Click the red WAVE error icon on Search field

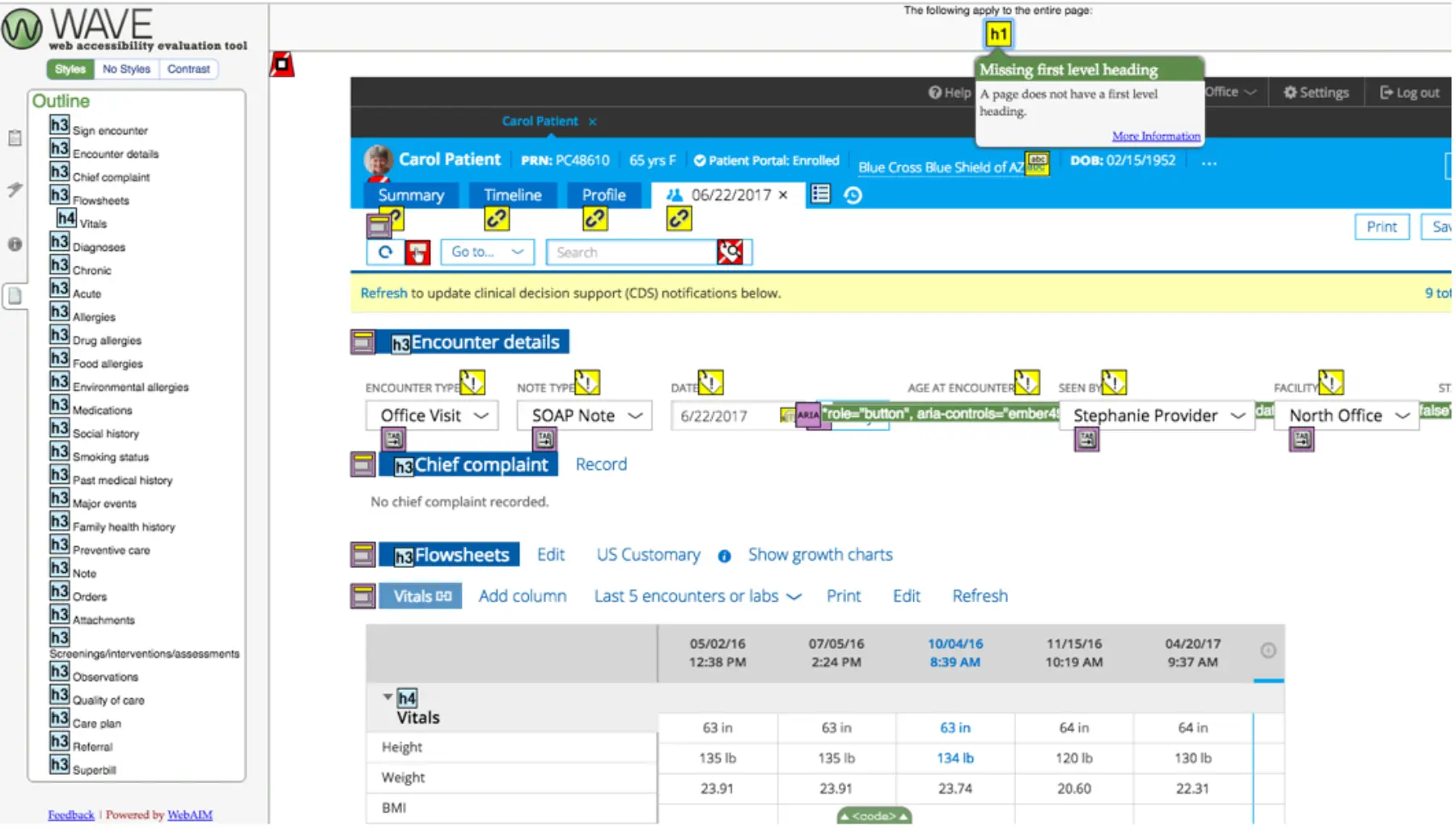tap(730, 252)
